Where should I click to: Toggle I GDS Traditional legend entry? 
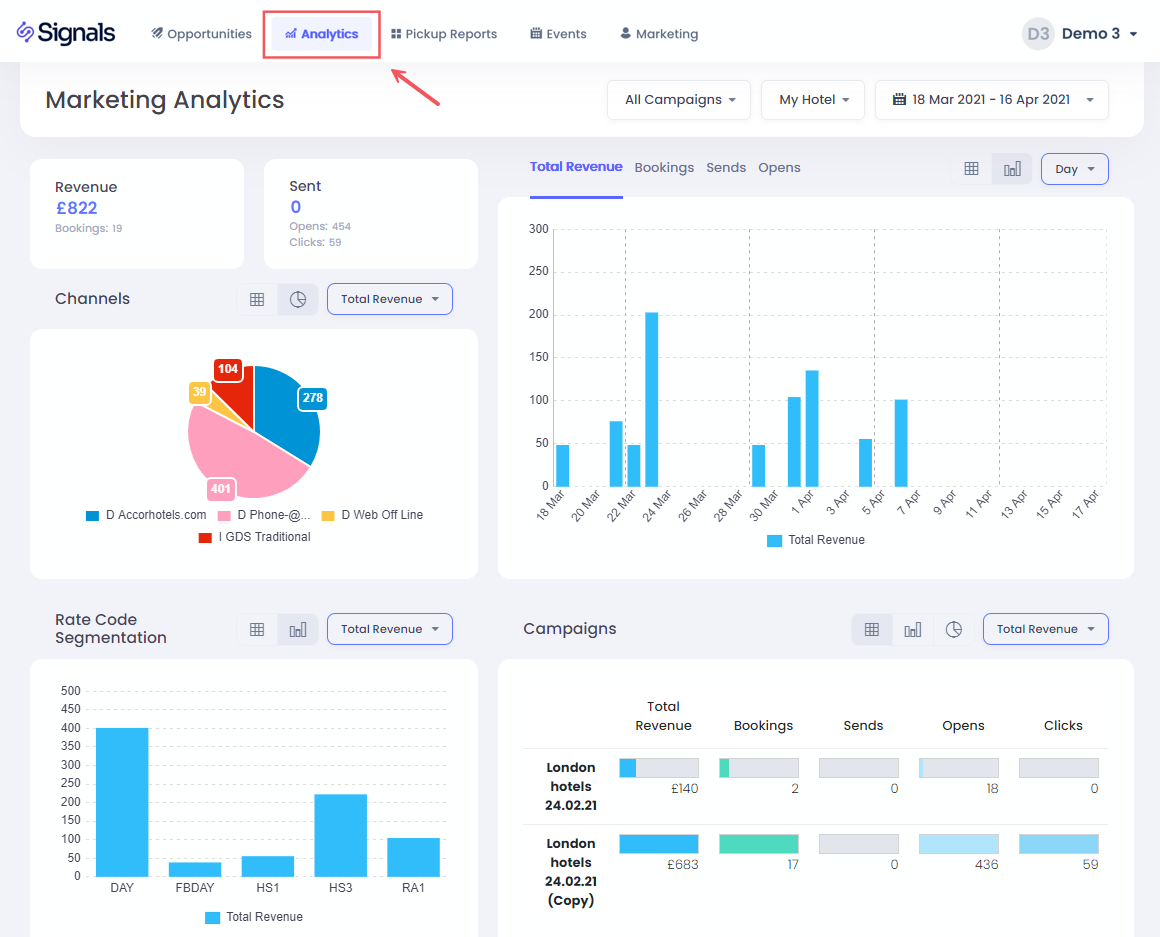click(255, 537)
